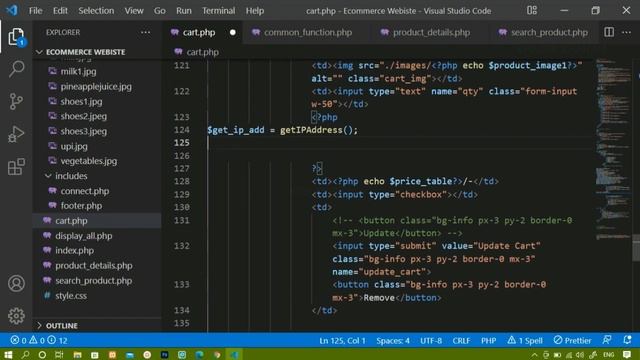This screenshot has width=640, height=360.
Task: Click Prettier in the status bar
Action: pos(572,340)
